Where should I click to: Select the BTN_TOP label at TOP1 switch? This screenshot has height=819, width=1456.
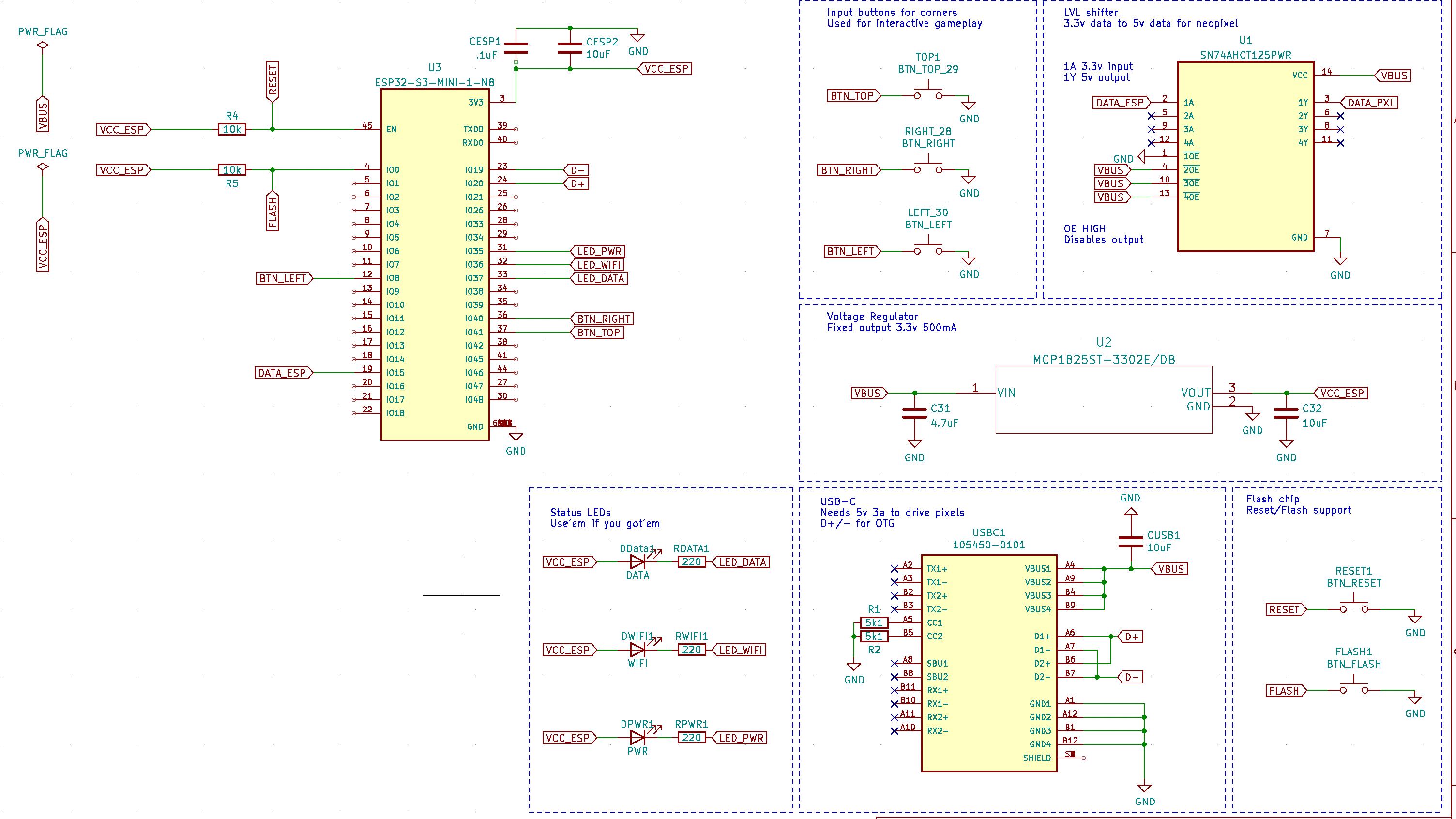point(854,95)
